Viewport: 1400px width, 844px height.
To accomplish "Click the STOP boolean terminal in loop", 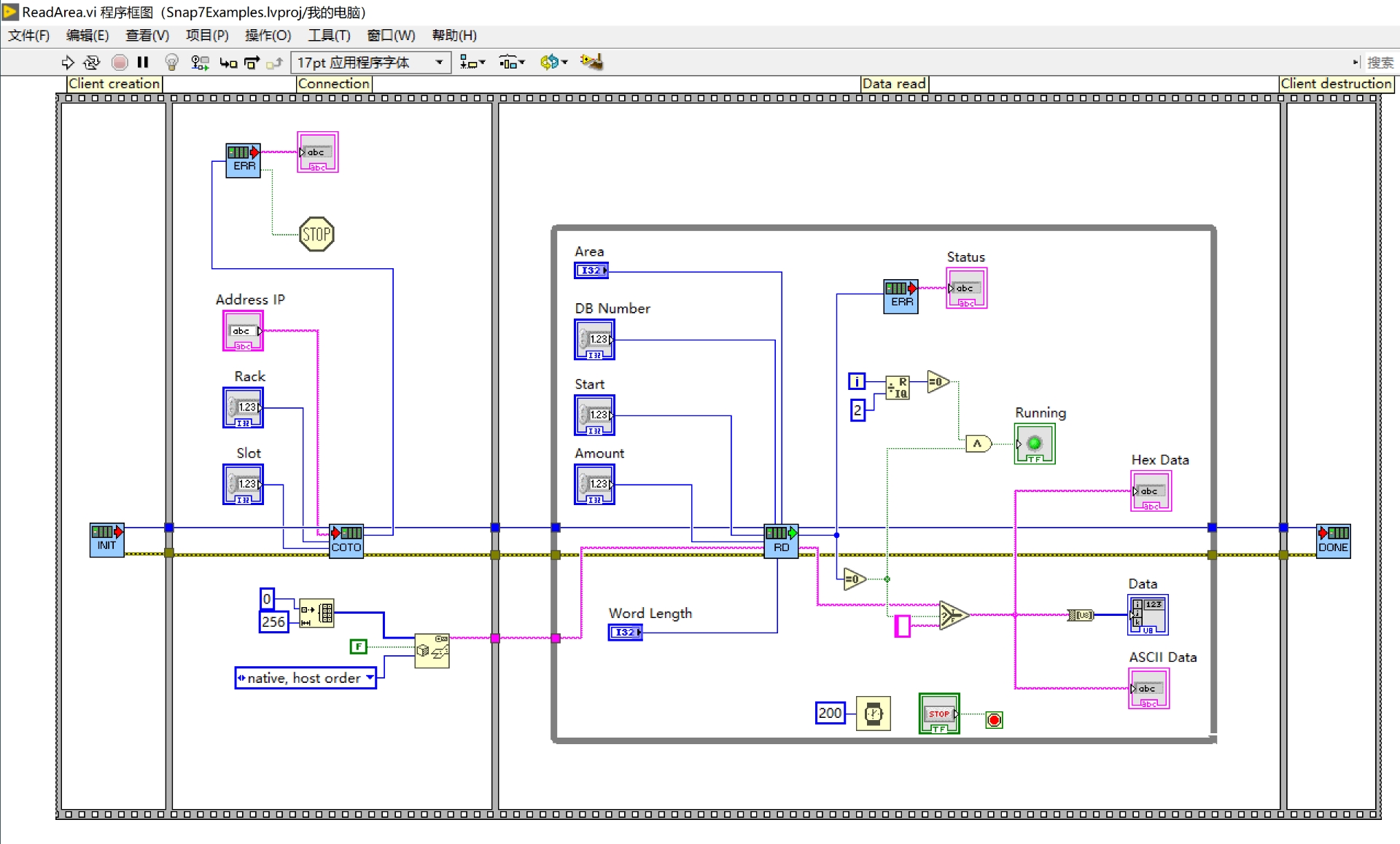I will (938, 714).
